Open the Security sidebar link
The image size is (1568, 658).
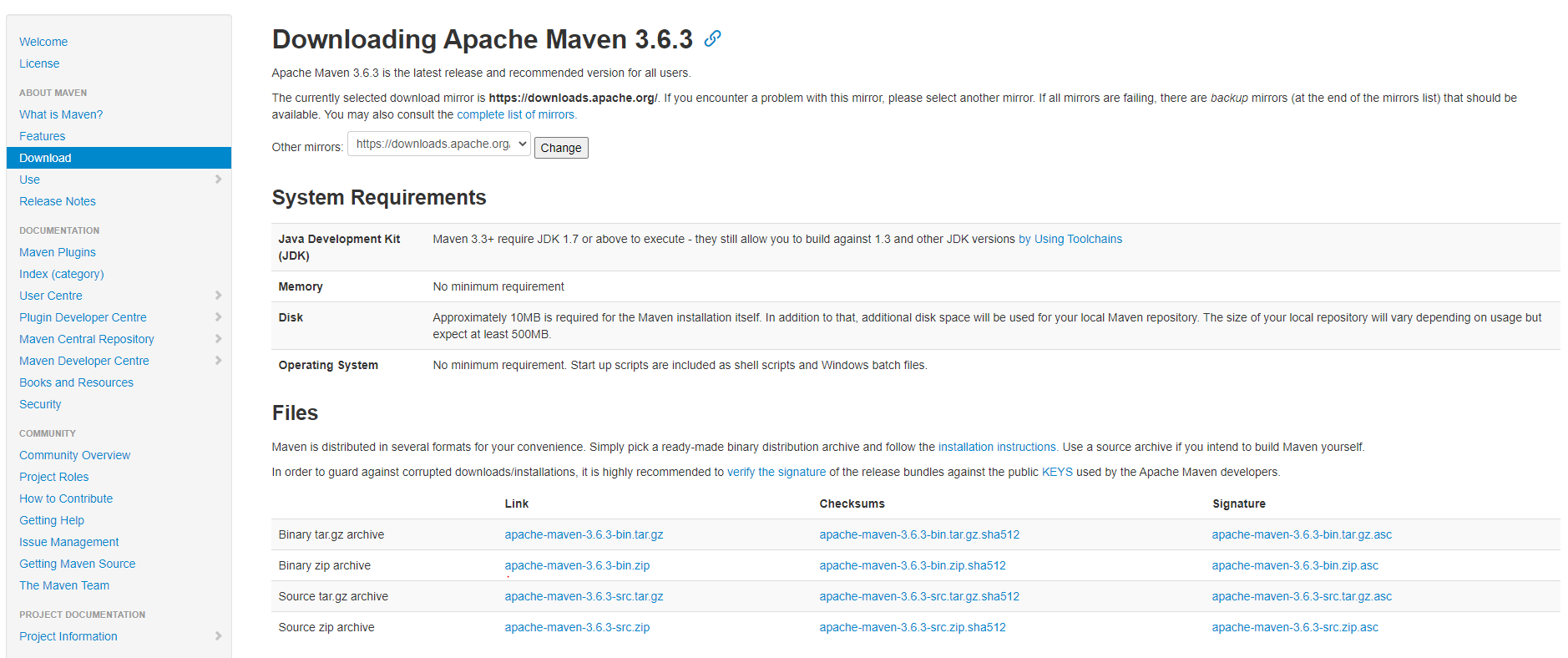40,404
